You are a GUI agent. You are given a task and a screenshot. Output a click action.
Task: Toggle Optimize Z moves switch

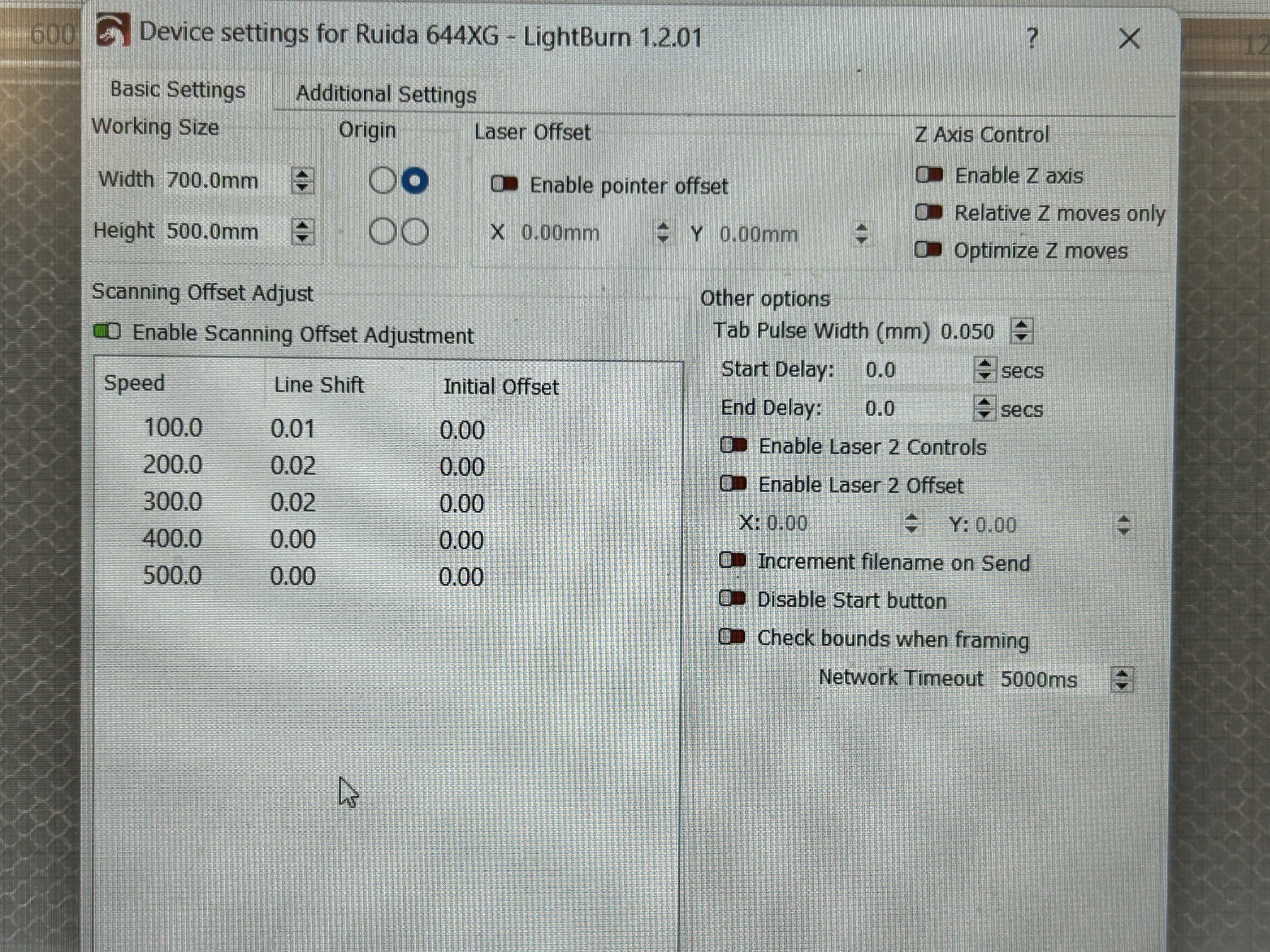pyautogui.click(x=929, y=250)
